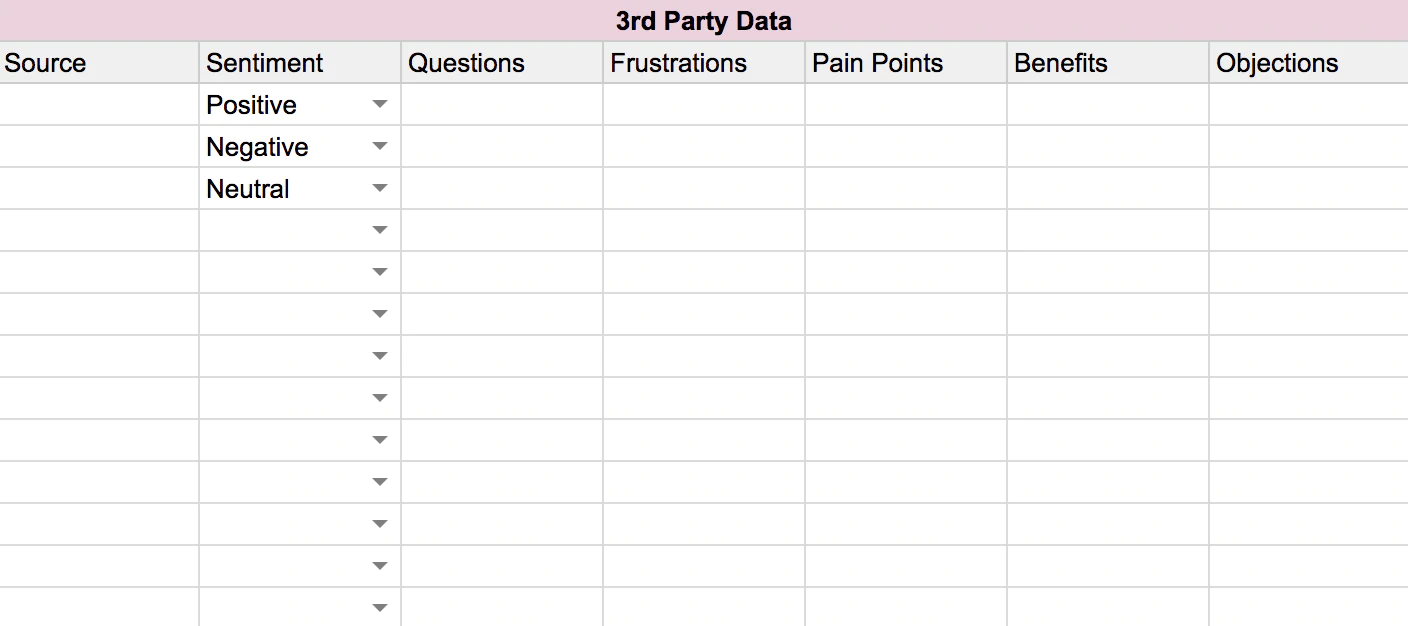Image resolution: width=1408 pixels, height=626 pixels.
Task: Select the Frustrations header cell
Action: pyautogui.click(x=703, y=63)
